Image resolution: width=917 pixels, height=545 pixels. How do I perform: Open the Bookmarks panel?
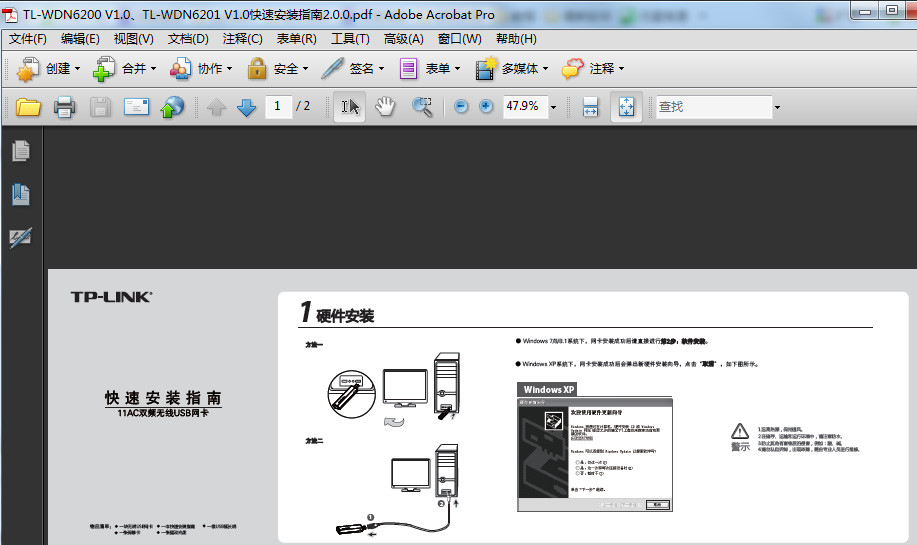tap(20, 194)
